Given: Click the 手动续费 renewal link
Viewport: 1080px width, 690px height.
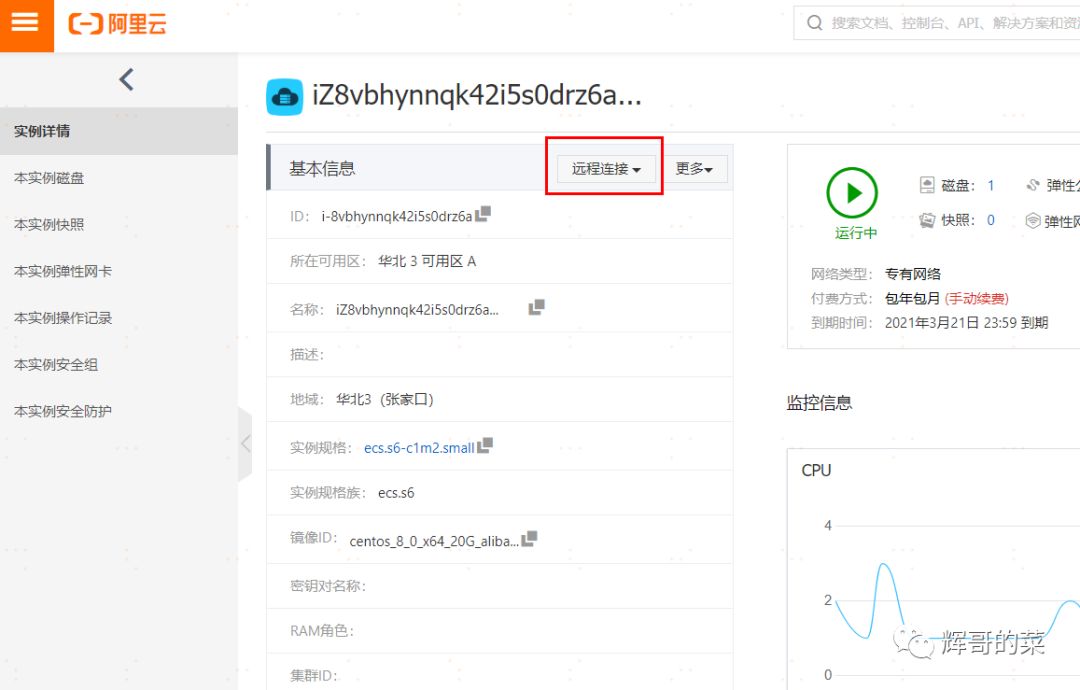Looking at the screenshot, I should 977,298.
